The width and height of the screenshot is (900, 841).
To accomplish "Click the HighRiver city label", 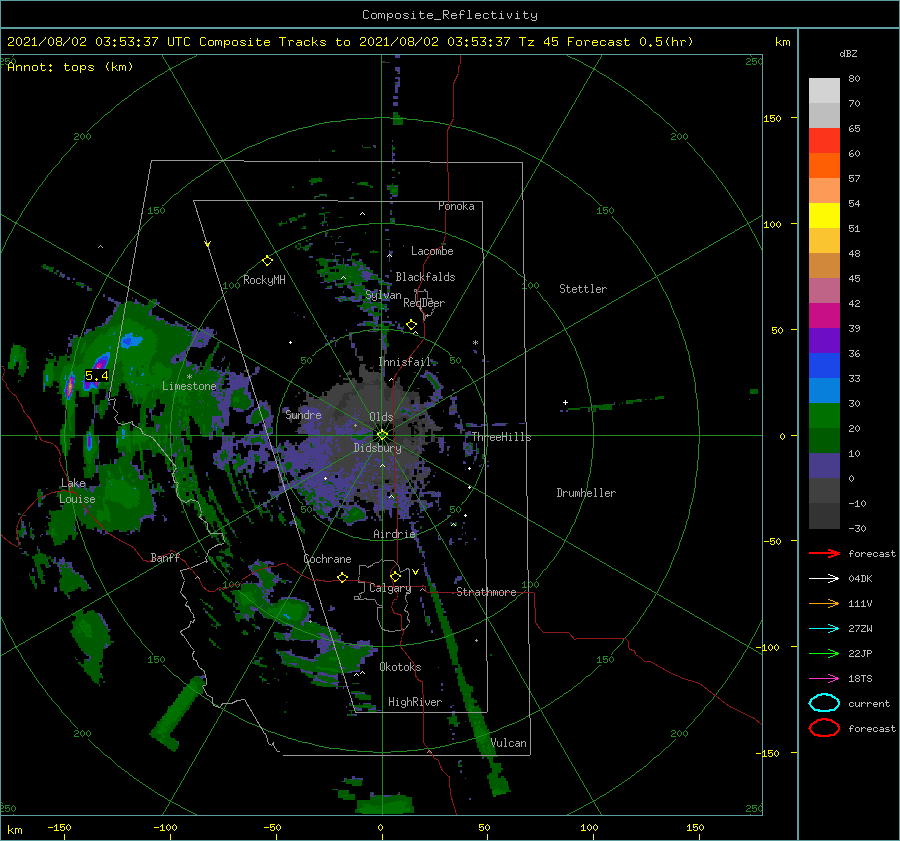I will [x=415, y=702].
